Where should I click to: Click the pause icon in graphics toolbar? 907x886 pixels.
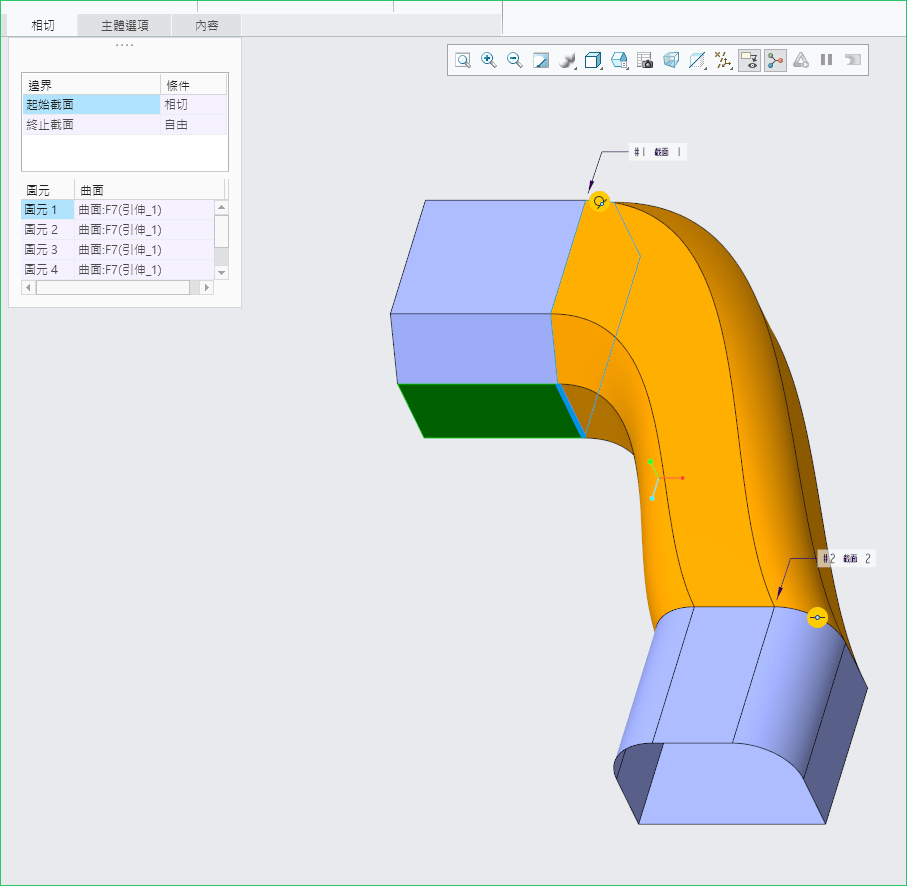827,60
